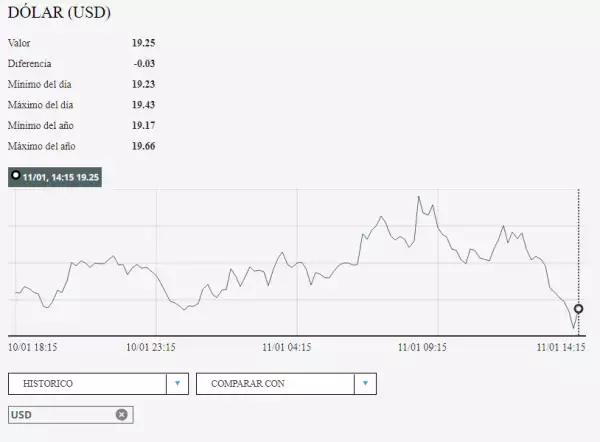
Task: Select the 11/01 09:15 axis label
Action: coord(422,347)
